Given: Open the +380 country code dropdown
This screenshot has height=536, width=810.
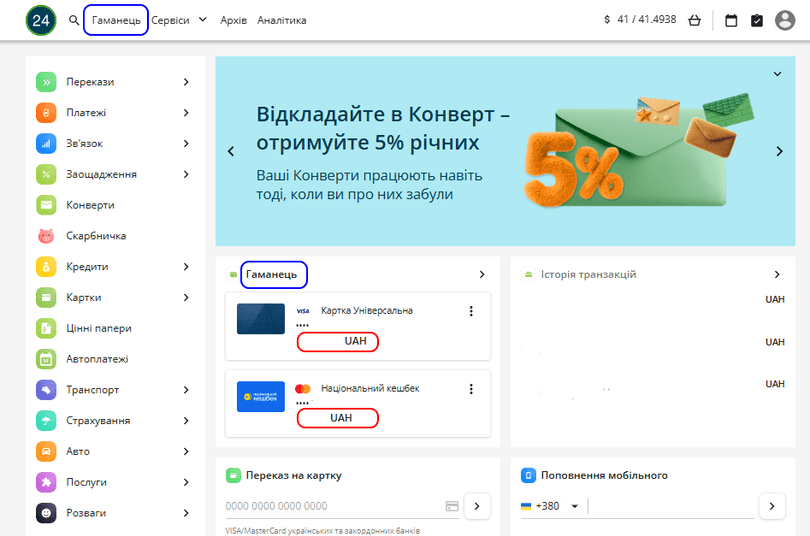Looking at the screenshot, I should coord(575,507).
